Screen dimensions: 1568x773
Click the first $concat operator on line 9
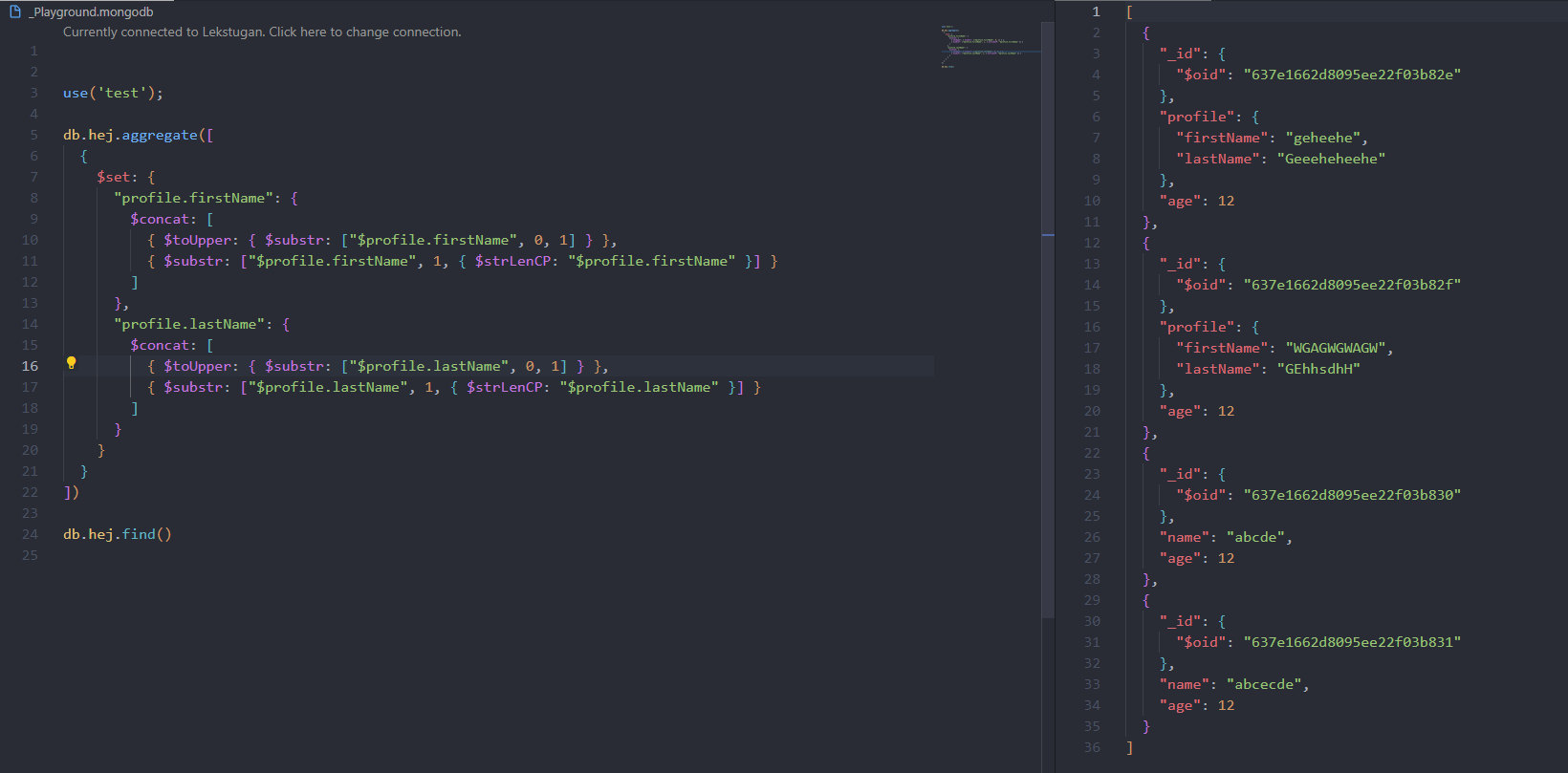pos(163,219)
